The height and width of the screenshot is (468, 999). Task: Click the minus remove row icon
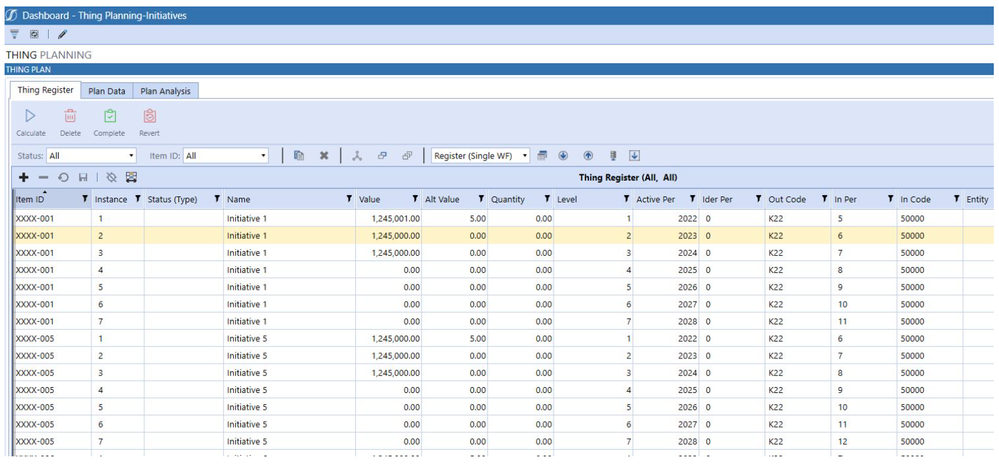(x=43, y=178)
